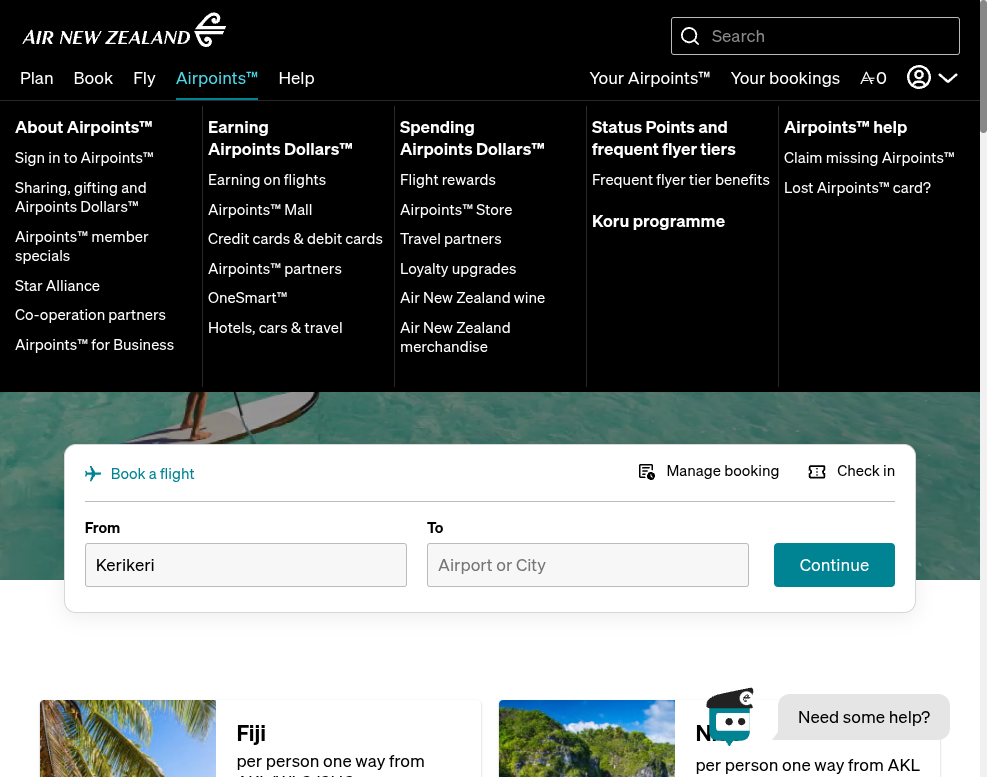Screen dimensions: 987x777
Task: Select Sign in to Airpoints
Action: (x=84, y=157)
